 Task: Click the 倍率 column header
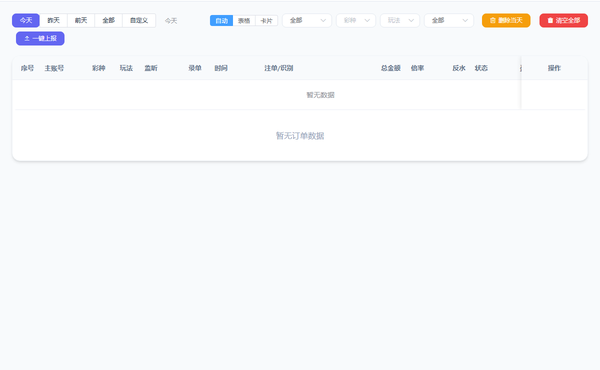coord(417,68)
